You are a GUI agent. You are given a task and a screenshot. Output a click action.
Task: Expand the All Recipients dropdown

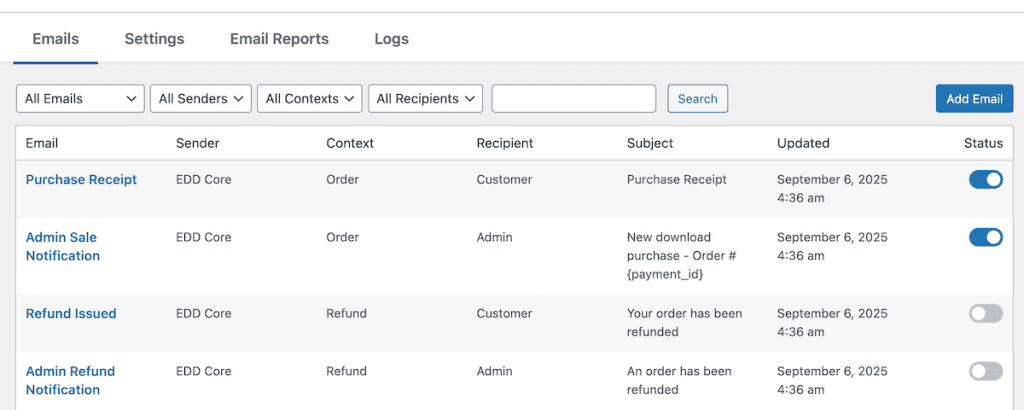[x=425, y=99]
